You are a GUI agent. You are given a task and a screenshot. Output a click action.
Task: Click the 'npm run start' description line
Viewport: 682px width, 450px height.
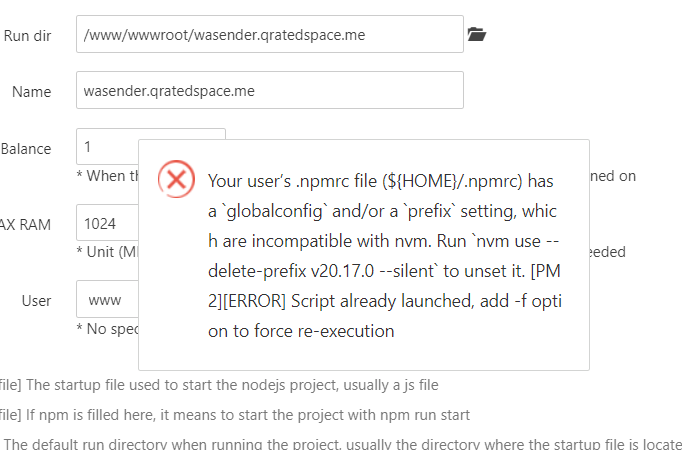click(x=235, y=415)
